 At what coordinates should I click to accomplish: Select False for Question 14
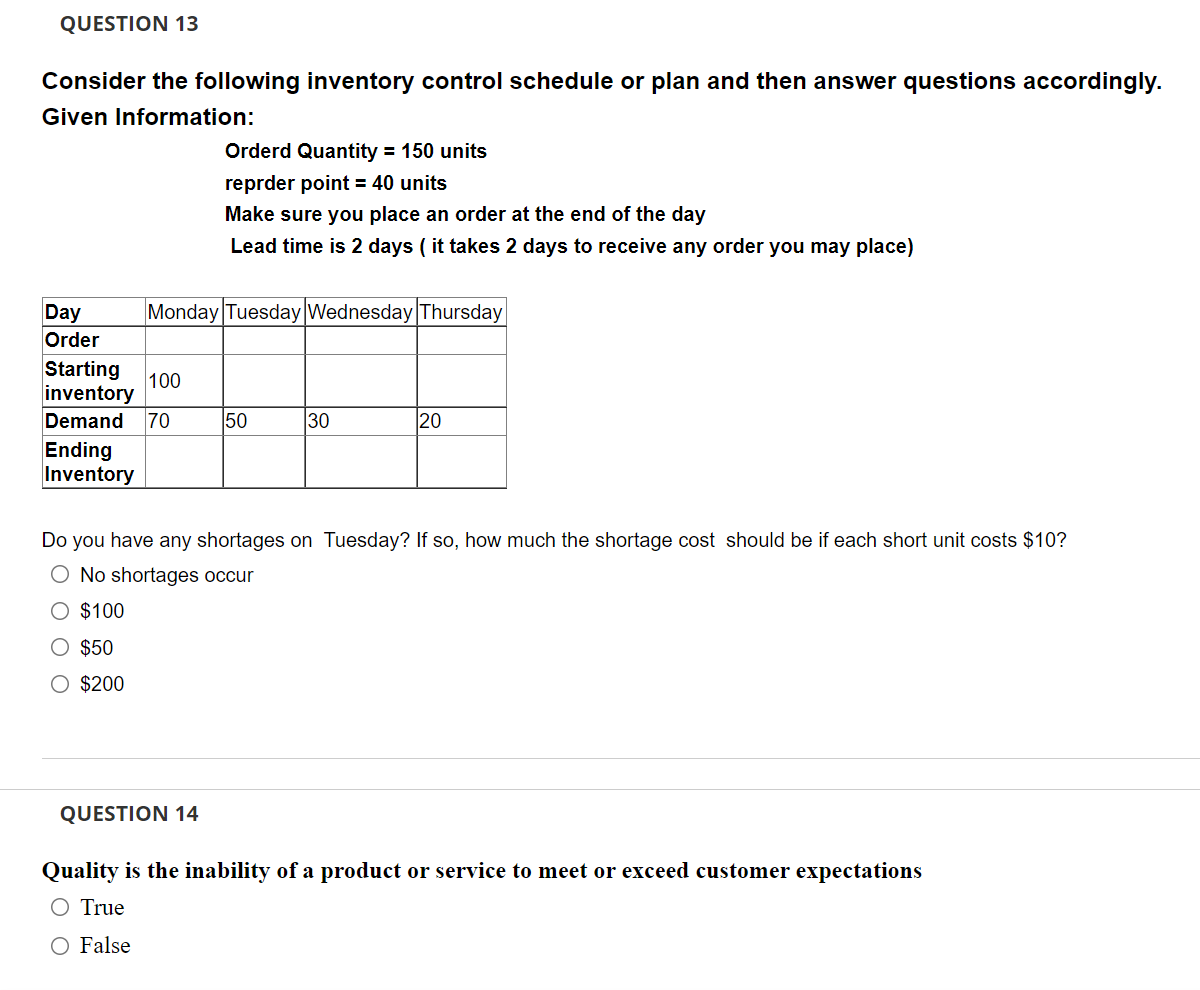click(x=59, y=945)
